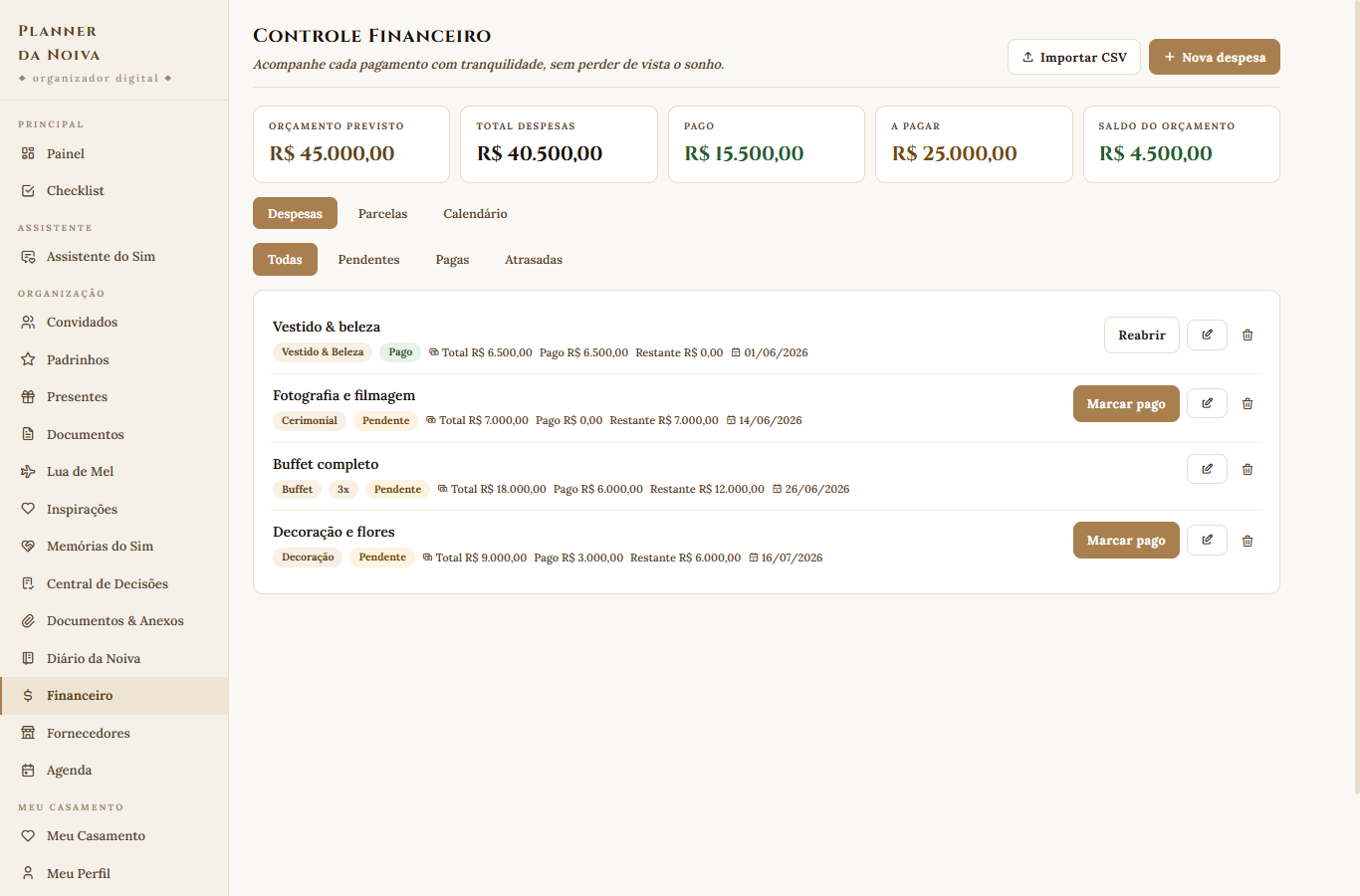This screenshot has height=896, width=1360.
Task: Click the Controle Financeiro heading
Action: (x=372, y=36)
